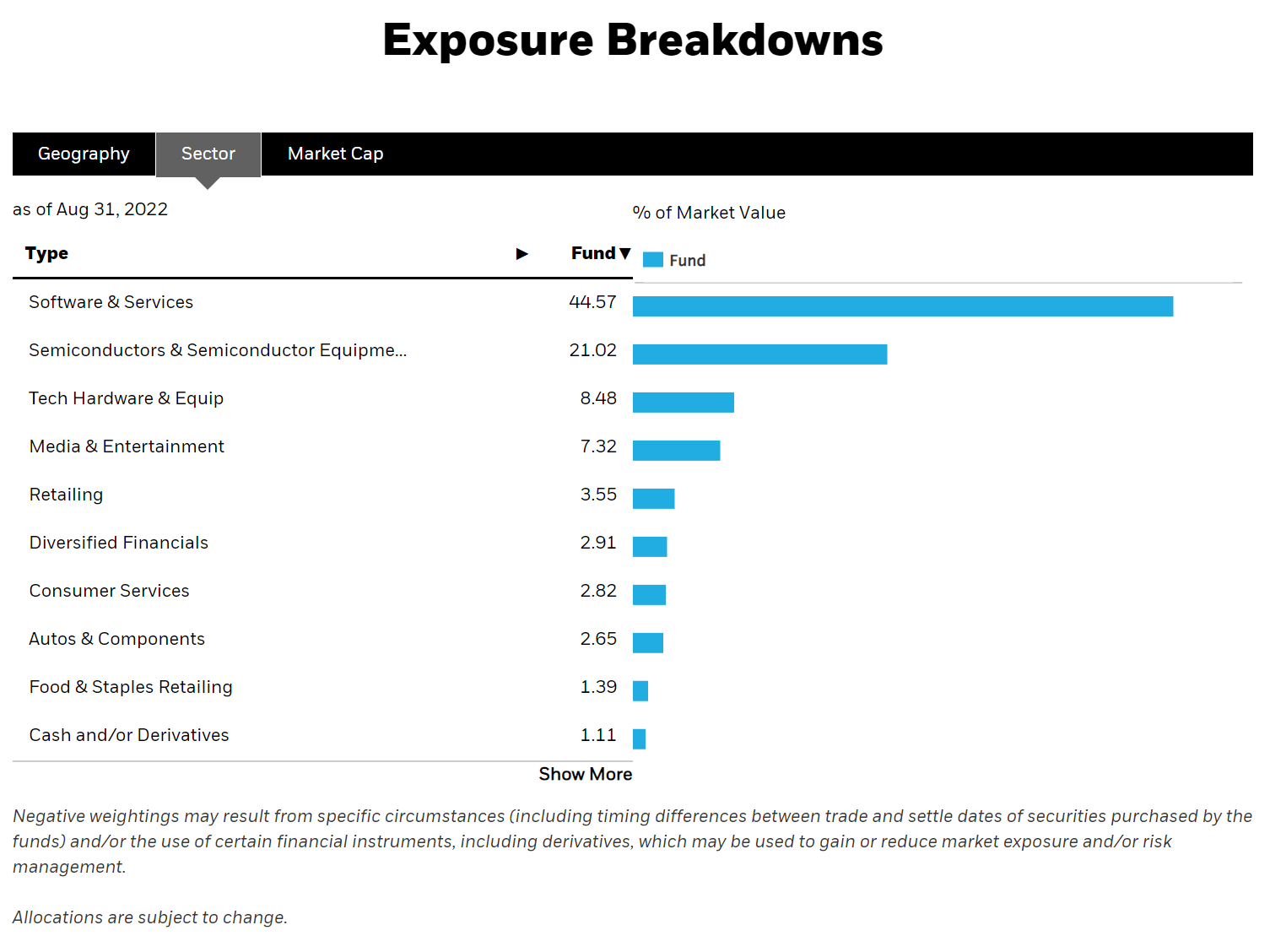Screen dimensions: 1270x952
Task: Click the Diversified Financials bar
Action: (650, 547)
